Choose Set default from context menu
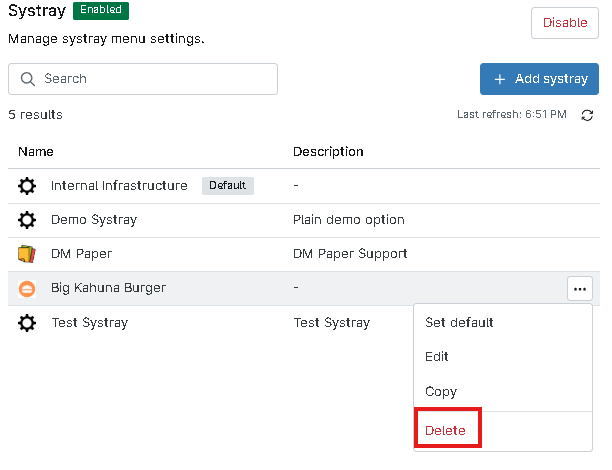 (x=459, y=323)
